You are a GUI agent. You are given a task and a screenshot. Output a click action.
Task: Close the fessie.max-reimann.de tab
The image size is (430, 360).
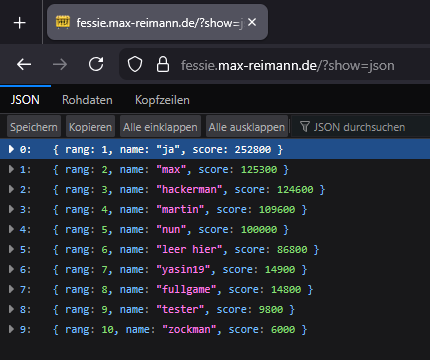pyautogui.click(x=252, y=22)
